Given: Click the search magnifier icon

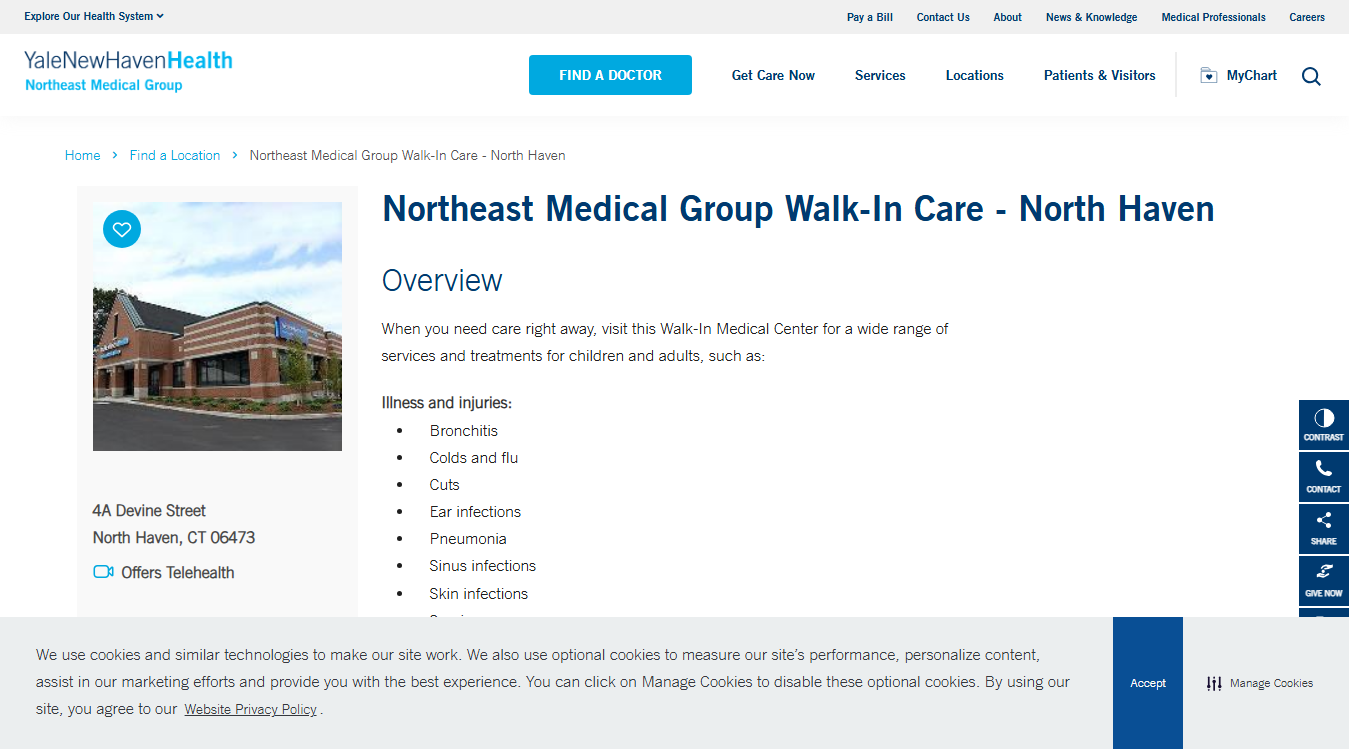Looking at the screenshot, I should [x=1311, y=76].
